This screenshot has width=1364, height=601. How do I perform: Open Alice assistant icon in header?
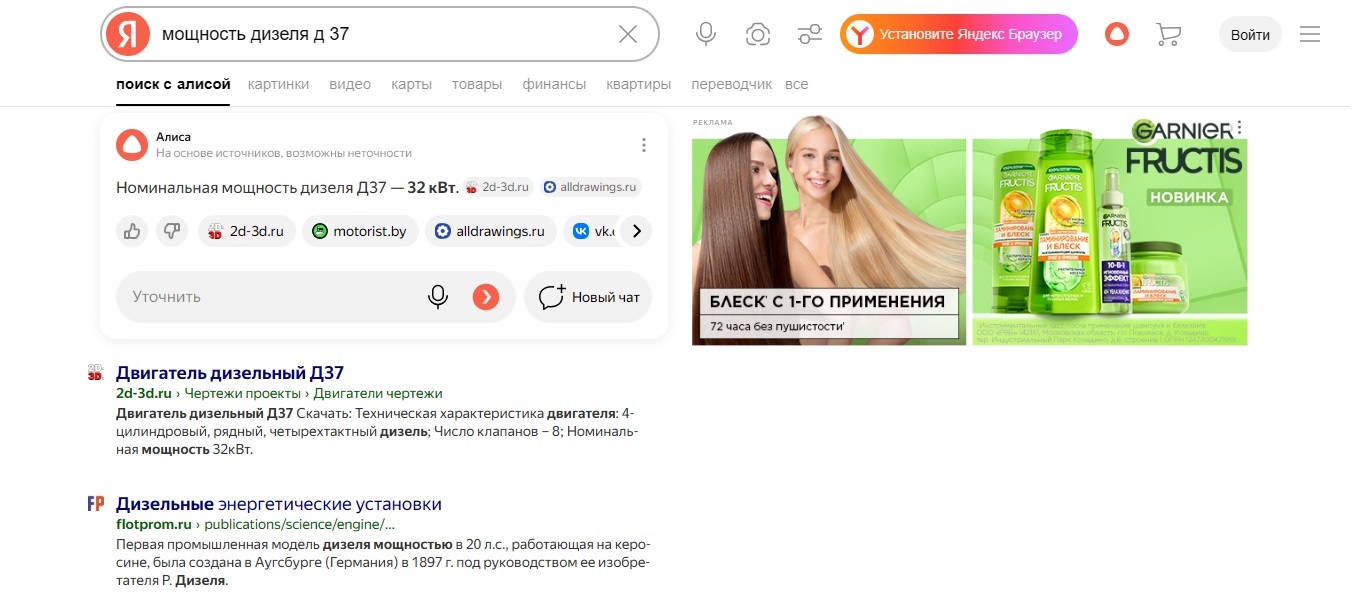pyautogui.click(x=1116, y=35)
